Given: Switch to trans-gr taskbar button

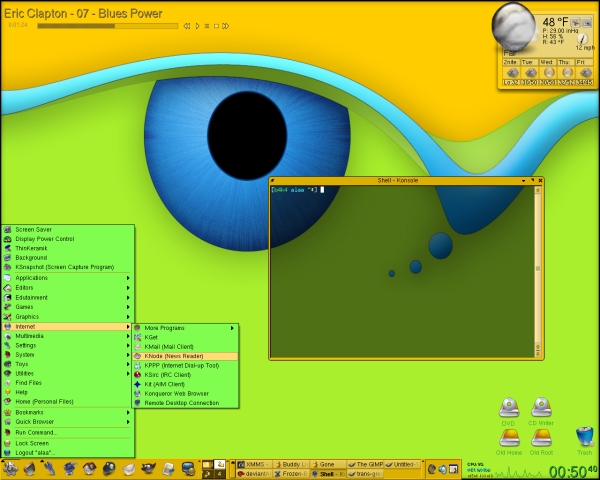Looking at the screenshot, I should (365, 474).
